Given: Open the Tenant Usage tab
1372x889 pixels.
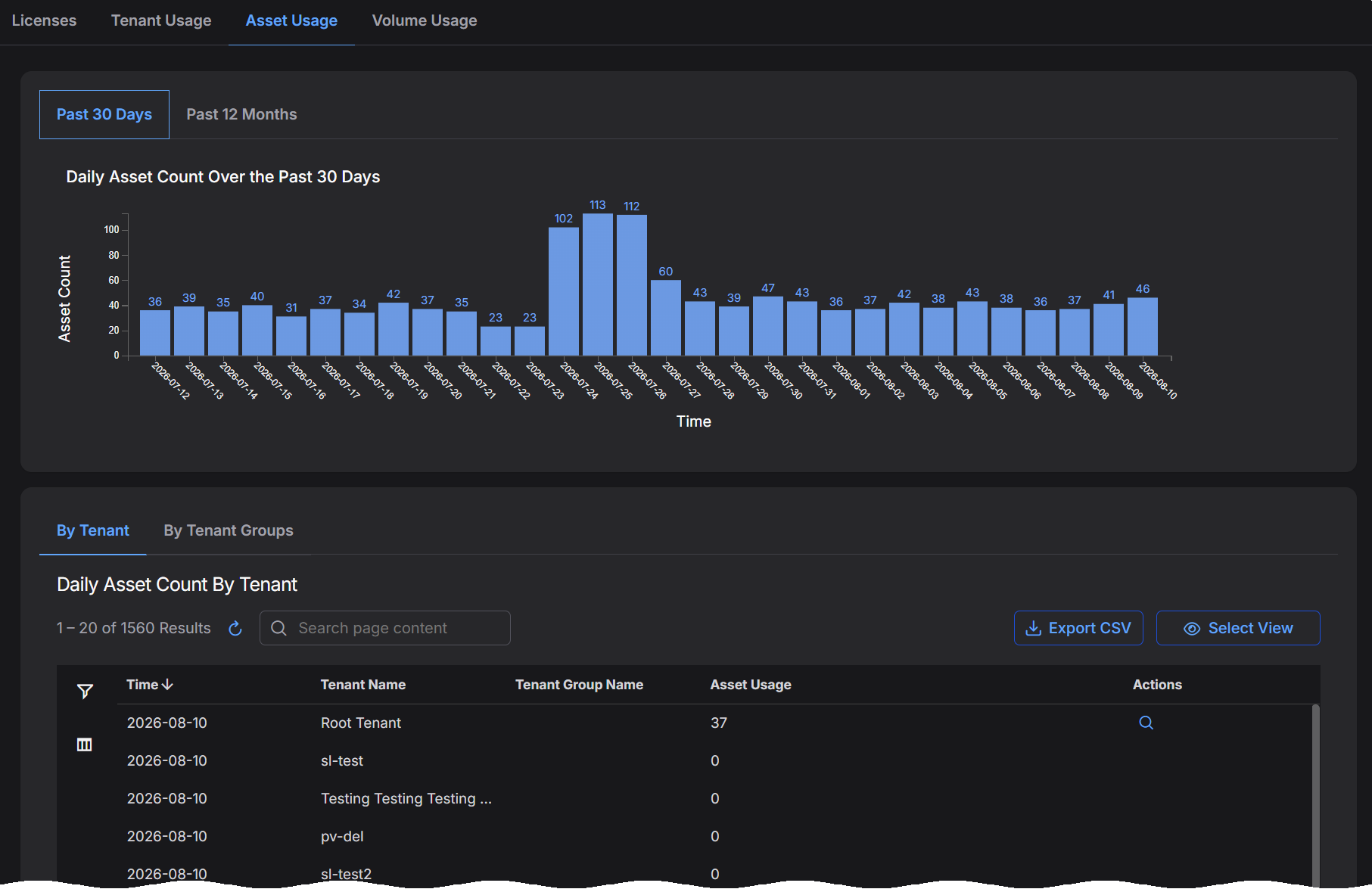Looking at the screenshot, I should point(161,20).
